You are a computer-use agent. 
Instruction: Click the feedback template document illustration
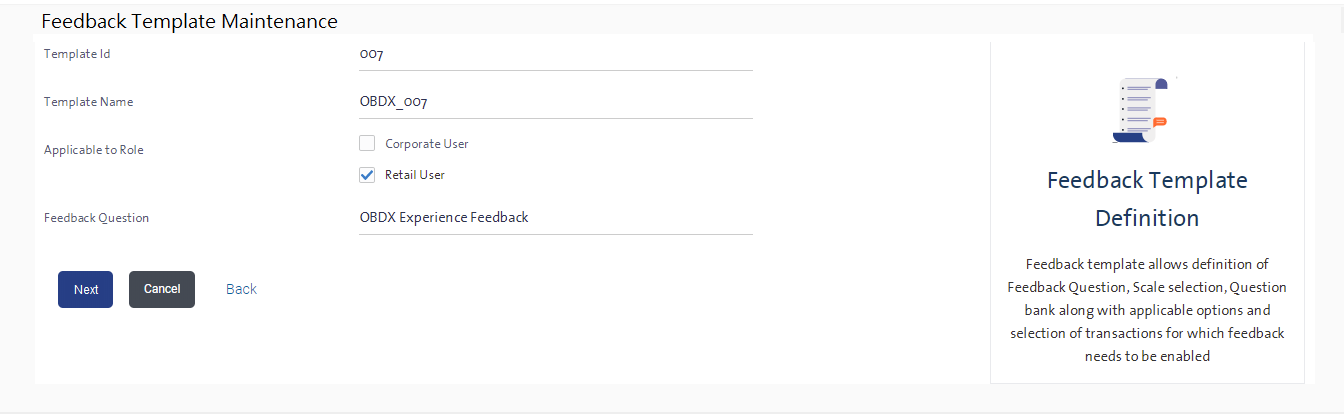(x=1140, y=109)
